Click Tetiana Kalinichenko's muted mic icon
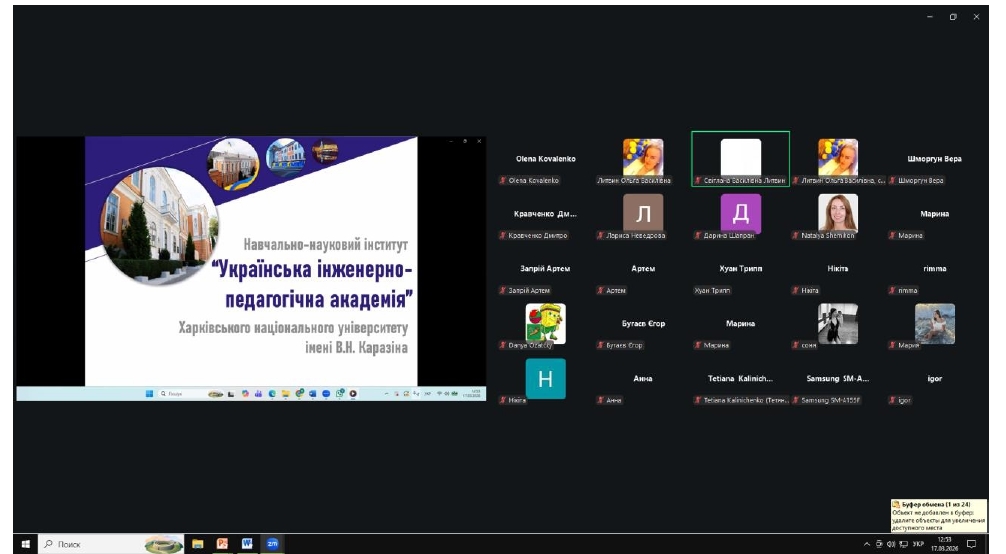Screen dimensions: 1006x554 pos(698,400)
